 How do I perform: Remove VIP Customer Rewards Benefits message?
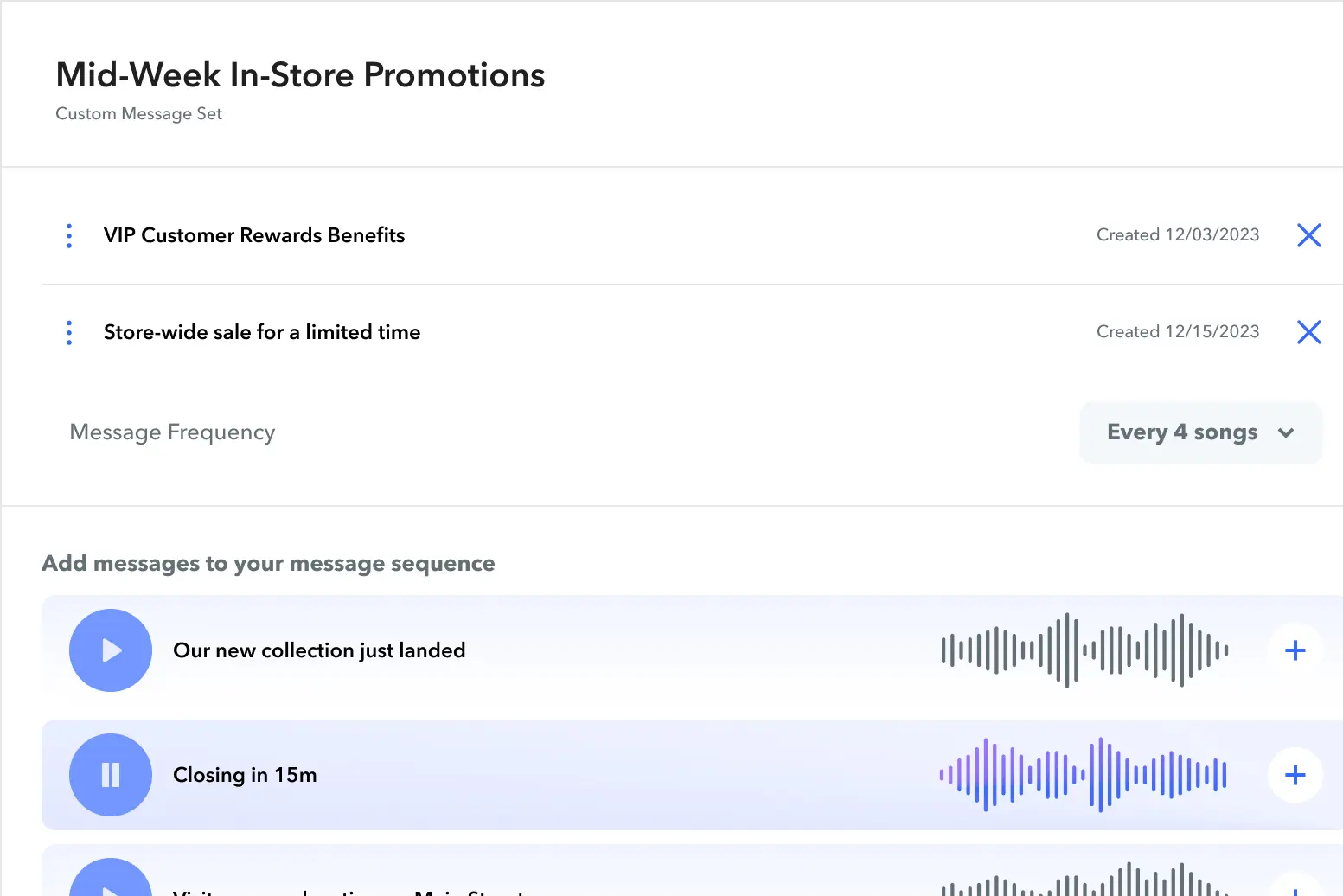[1308, 235]
